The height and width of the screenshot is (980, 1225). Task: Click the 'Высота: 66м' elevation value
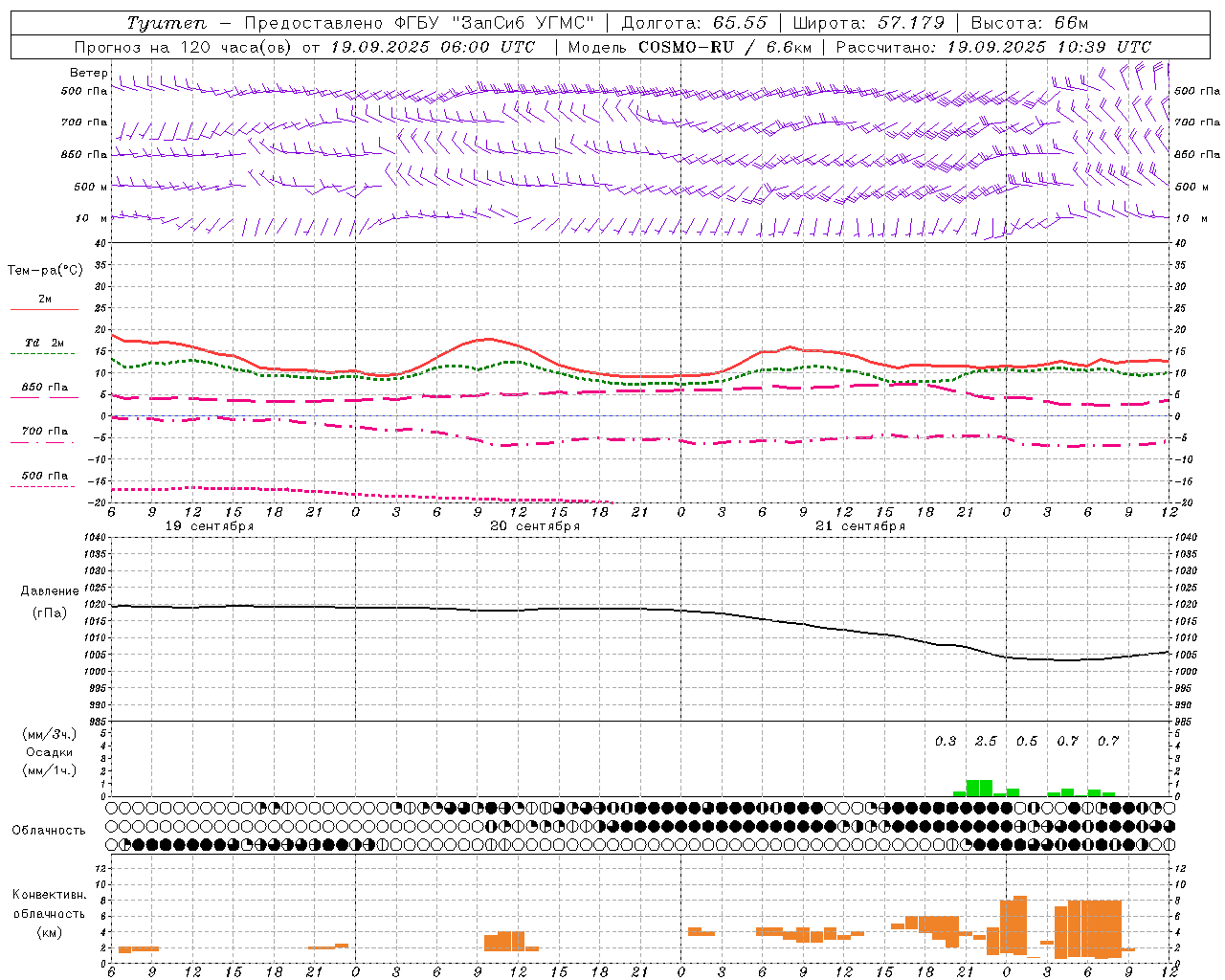1029,23
